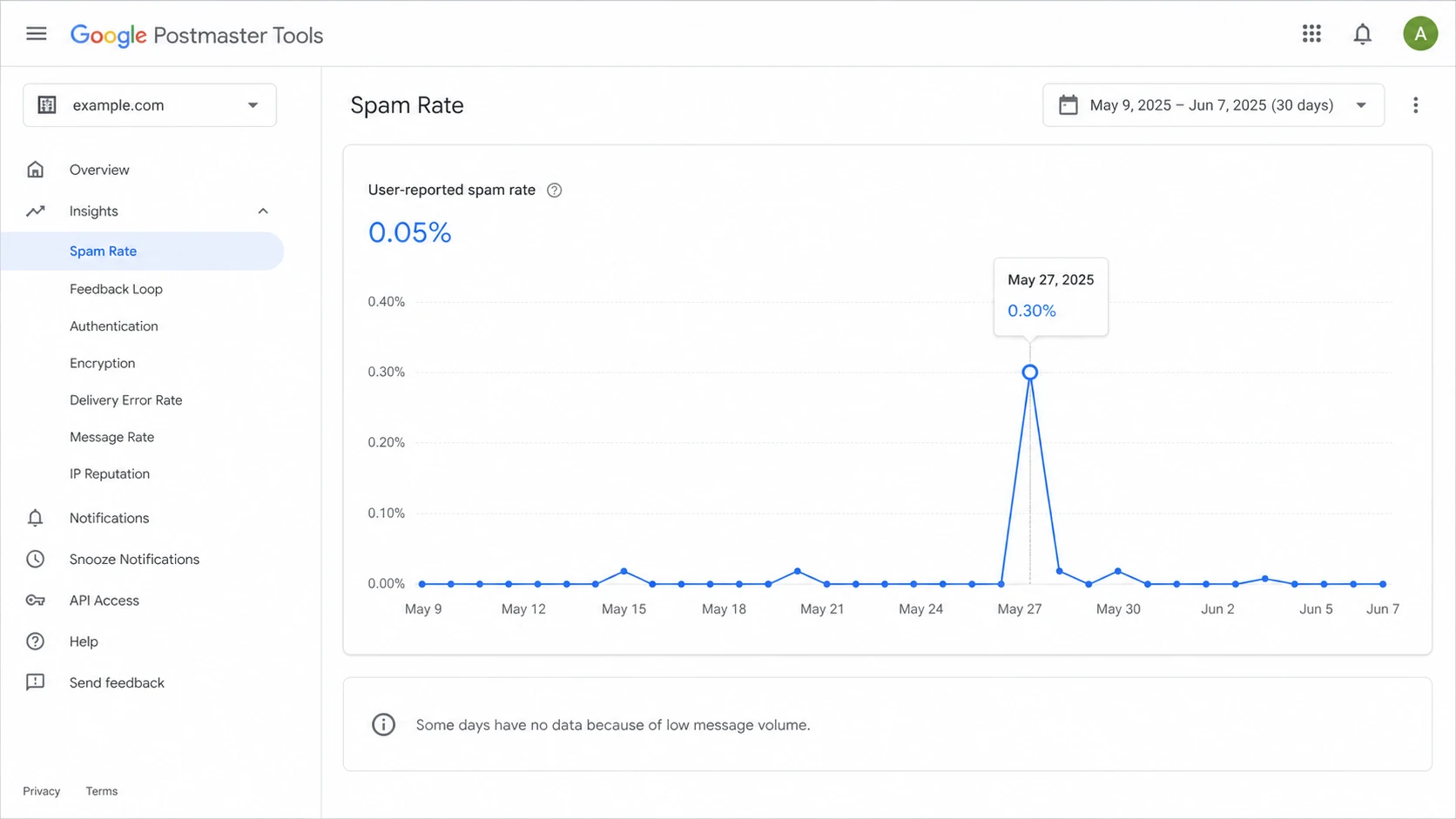1456x819 pixels.
Task: Click the Notifications bell icon in sidebar
Action: coord(35,518)
